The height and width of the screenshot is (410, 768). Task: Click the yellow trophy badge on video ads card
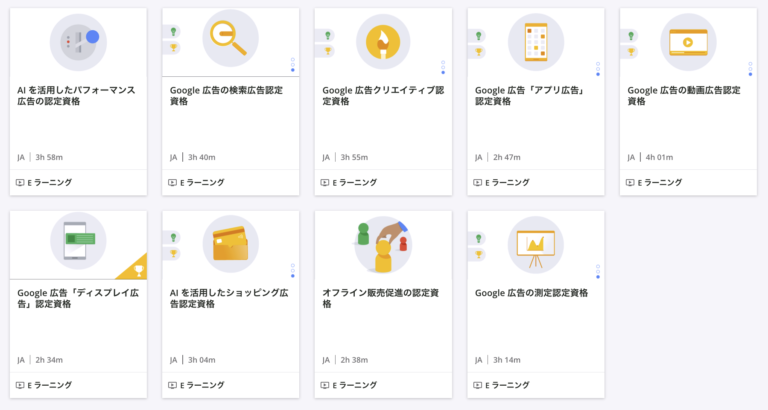pyautogui.click(x=632, y=49)
